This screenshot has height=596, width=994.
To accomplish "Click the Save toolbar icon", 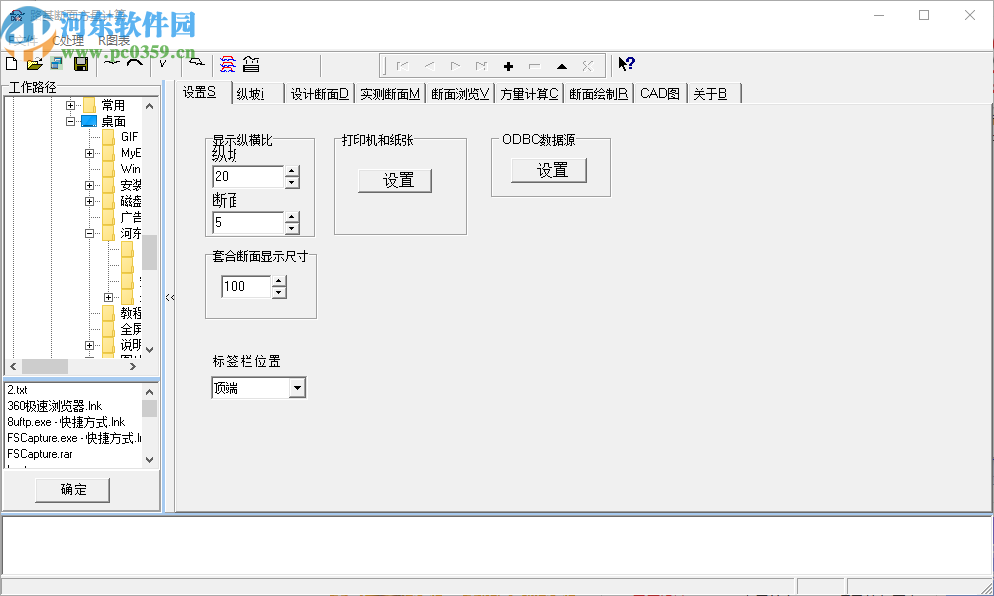I will (83, 63).
